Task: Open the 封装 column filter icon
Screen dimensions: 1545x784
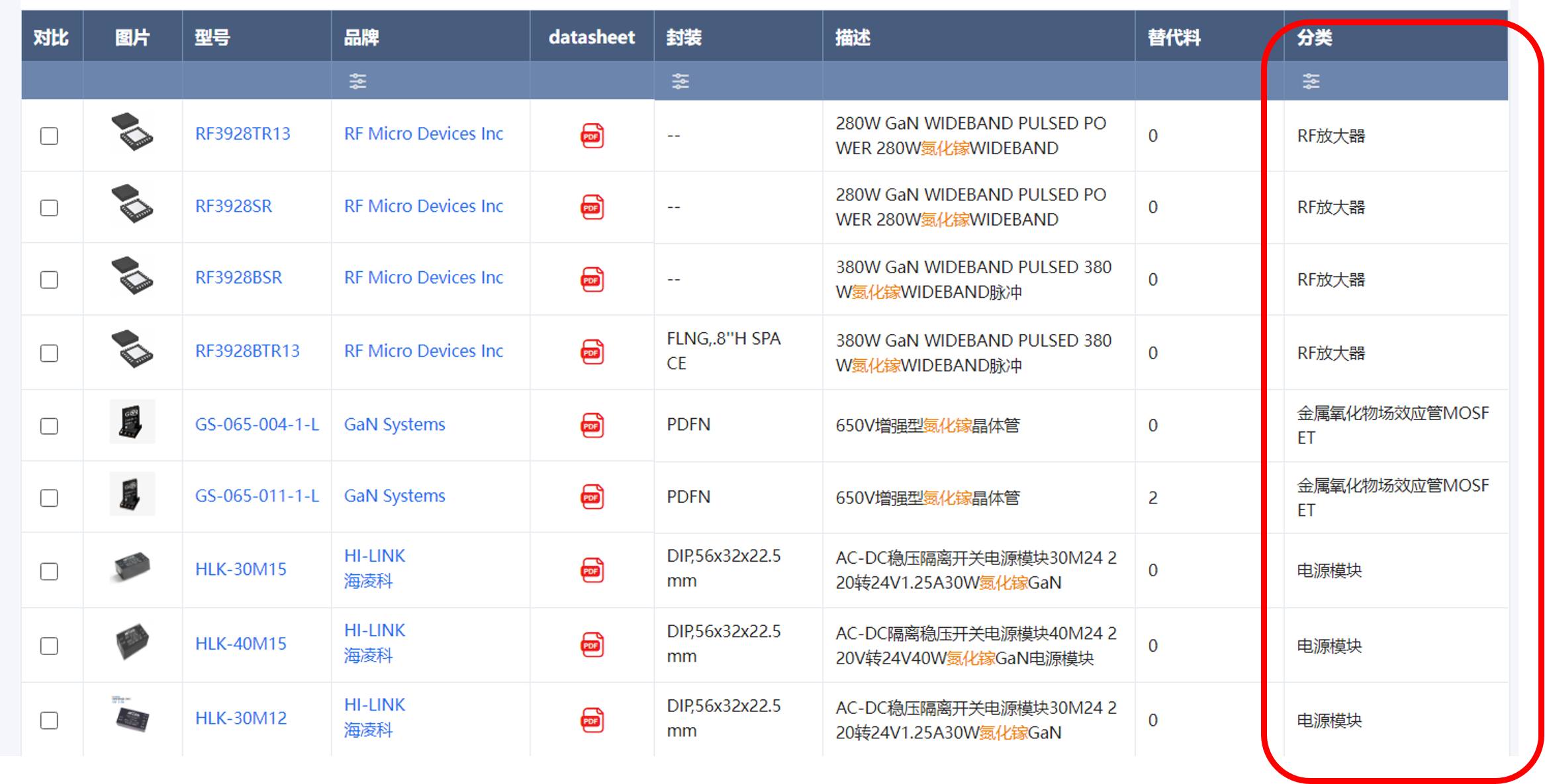Action: pos(680,81)
